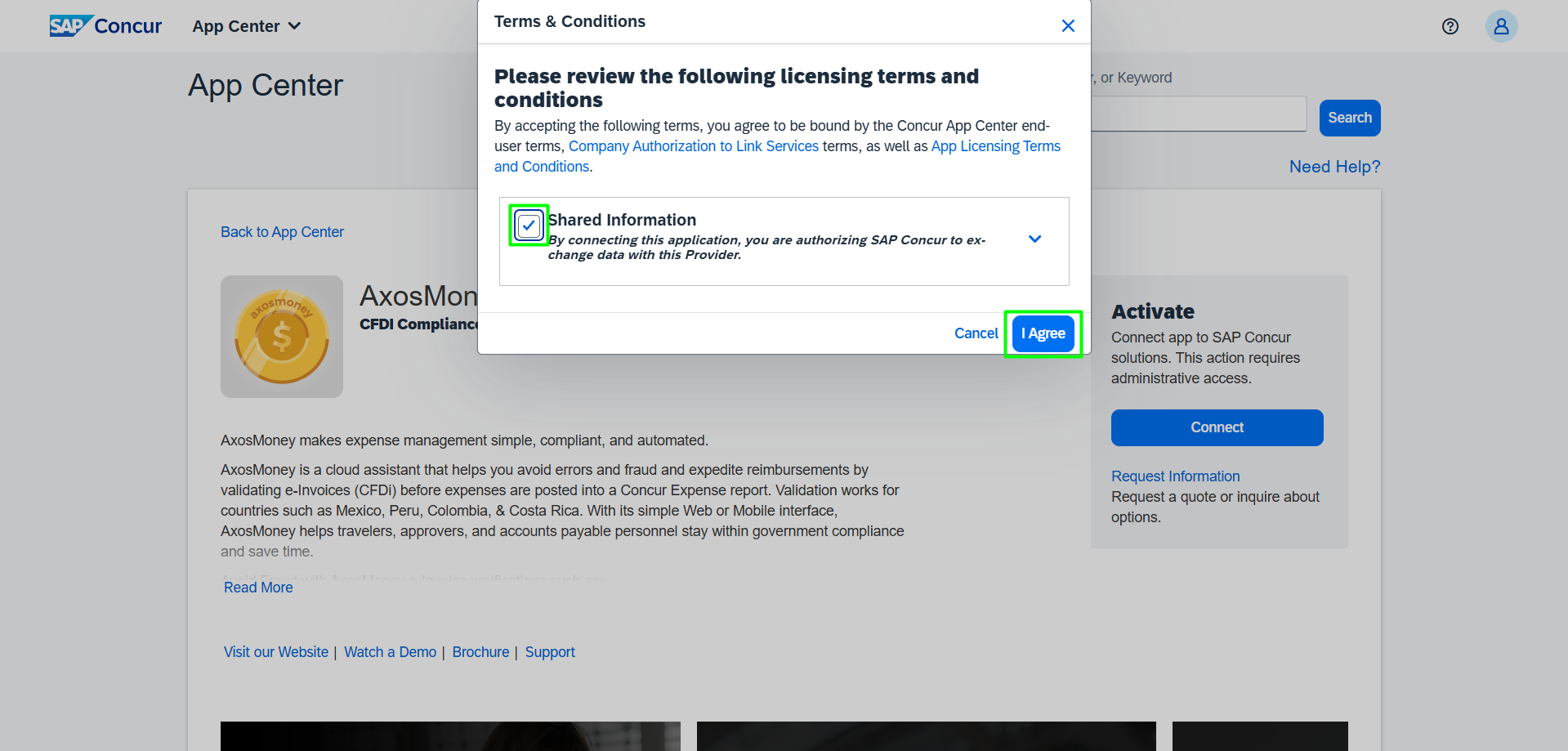1568x751 pixels.
Task: Open the help question mark icon
Action: 1450,26
